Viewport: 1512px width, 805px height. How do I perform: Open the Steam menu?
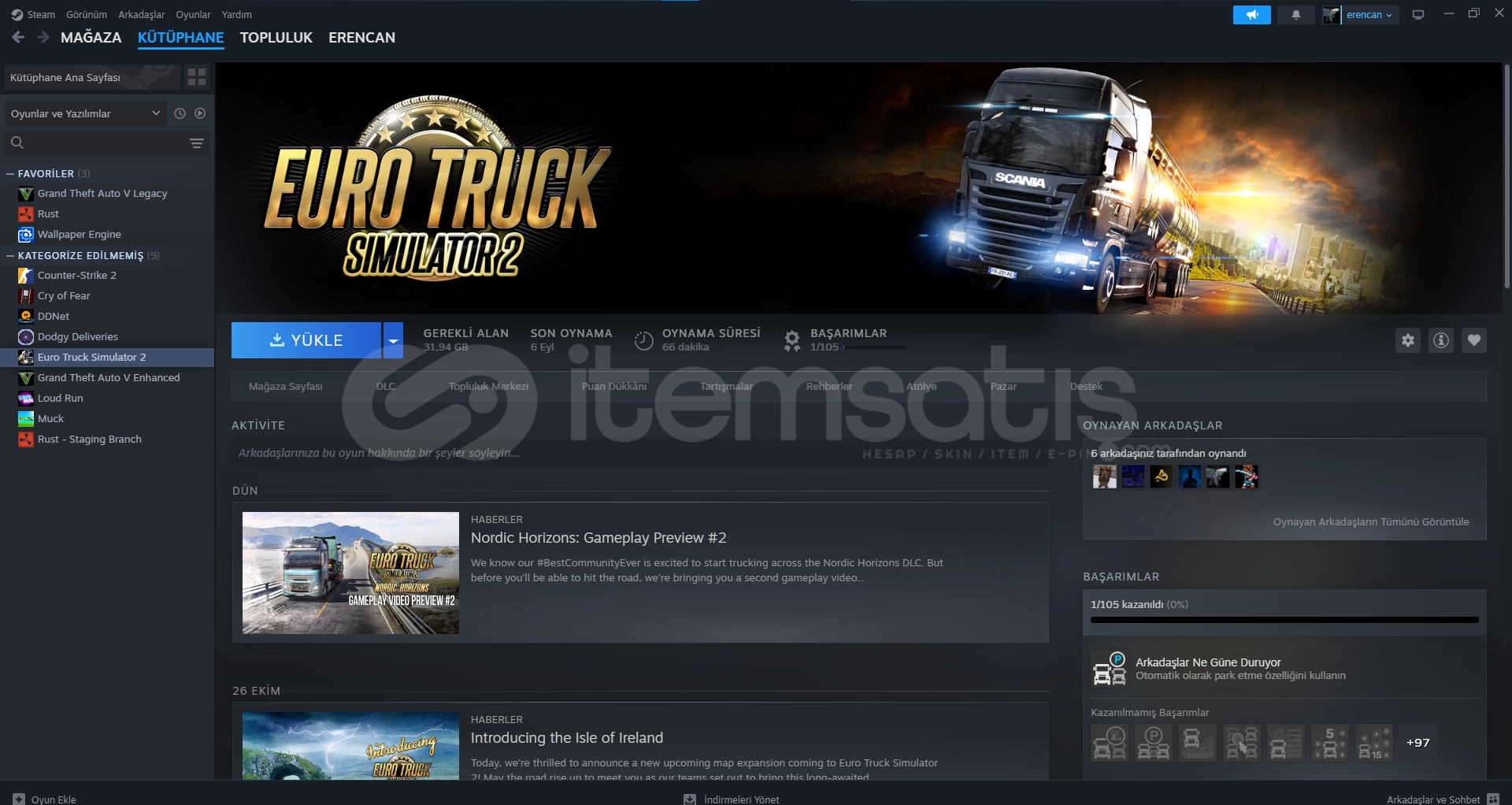coord(41,15)
